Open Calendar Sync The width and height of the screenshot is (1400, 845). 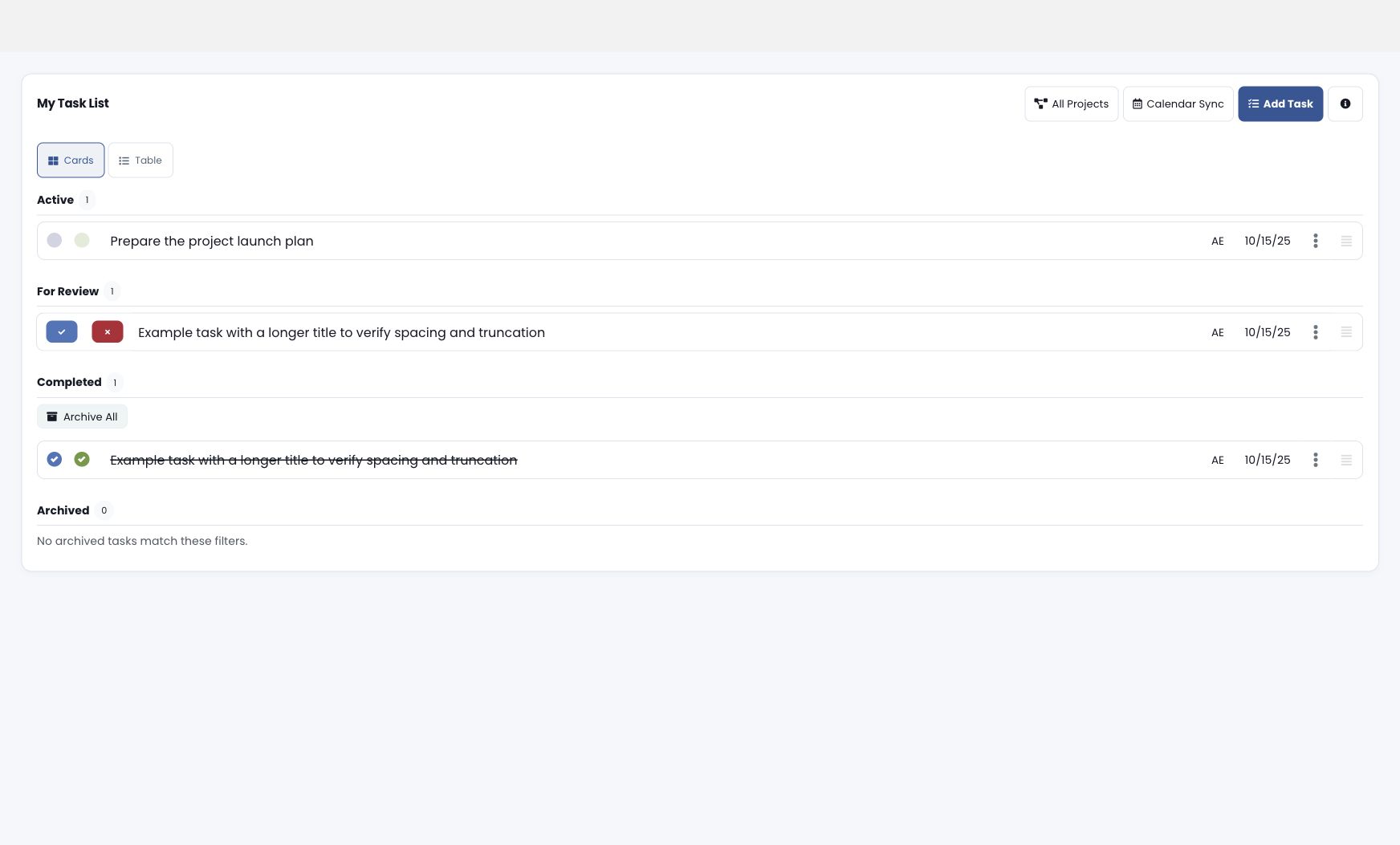1178,104
